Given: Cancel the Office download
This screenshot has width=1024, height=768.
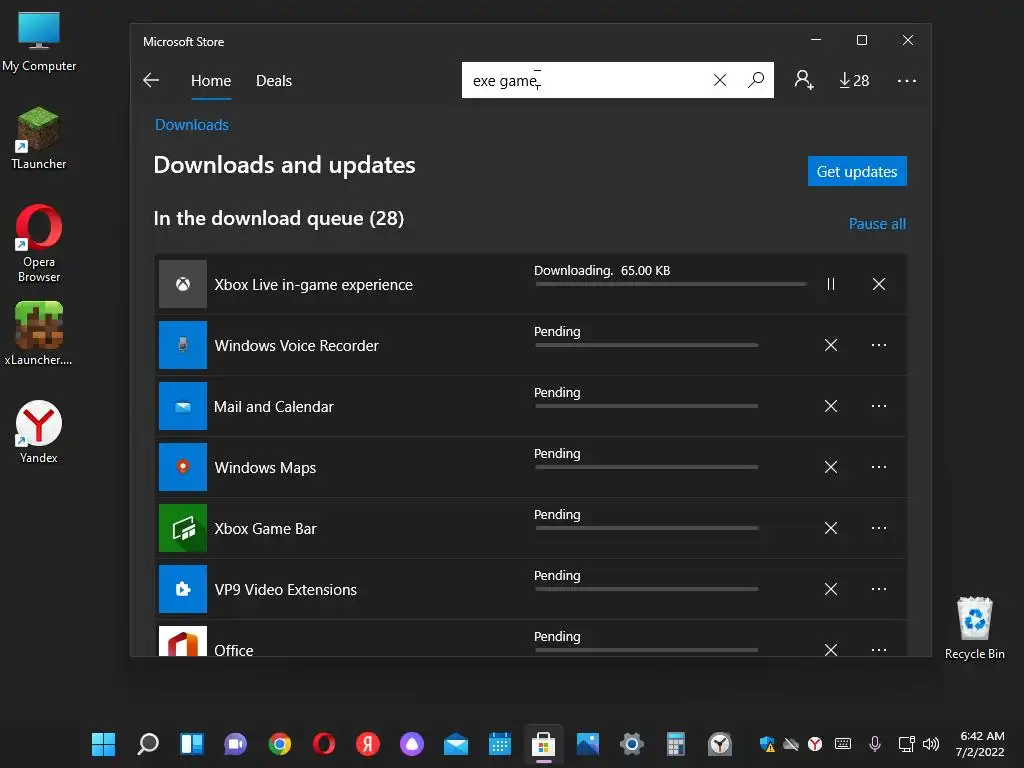Looking at the screenshot, I should [x=831, y=649].
